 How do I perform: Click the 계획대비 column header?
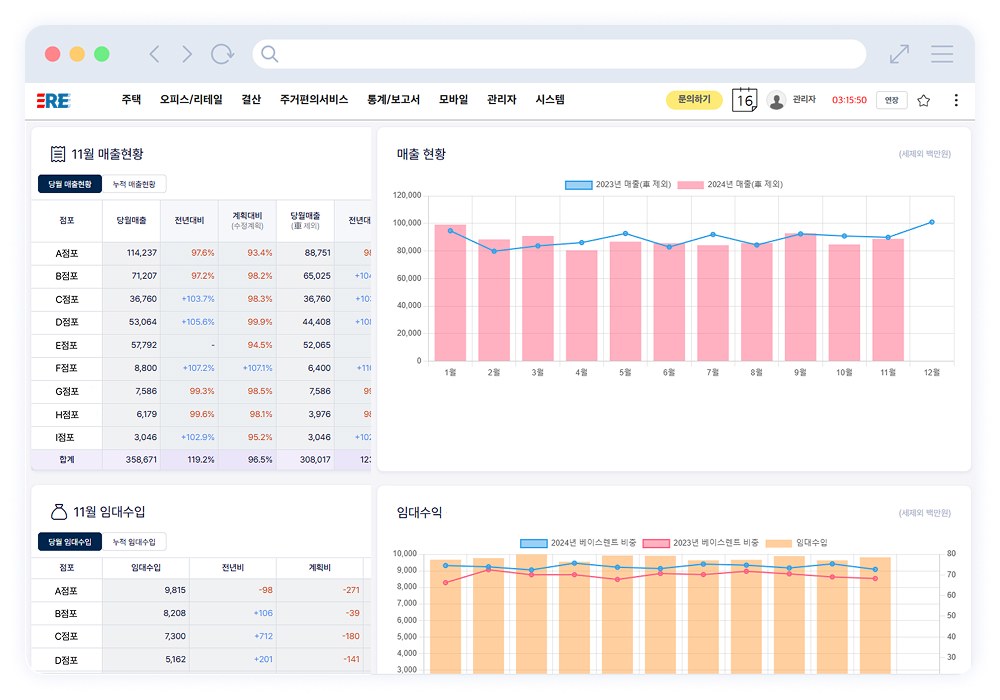click(x=247, y=220)
